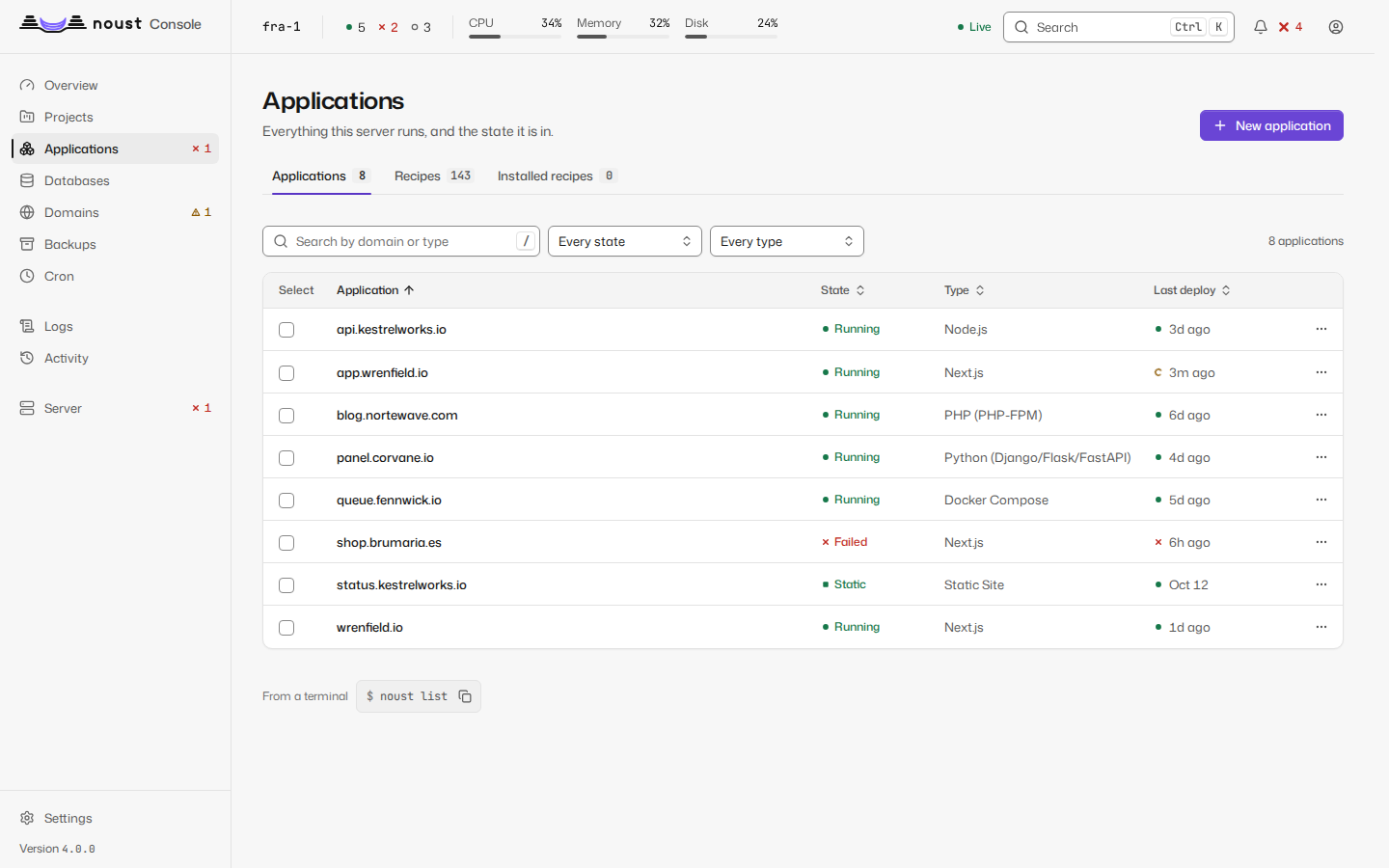Open notifications bell icon

click(1260, 27)
